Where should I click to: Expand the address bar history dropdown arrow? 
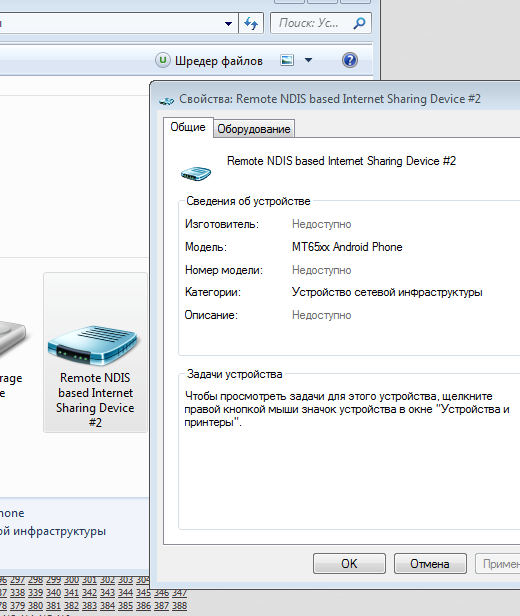[x=228, y=24]
